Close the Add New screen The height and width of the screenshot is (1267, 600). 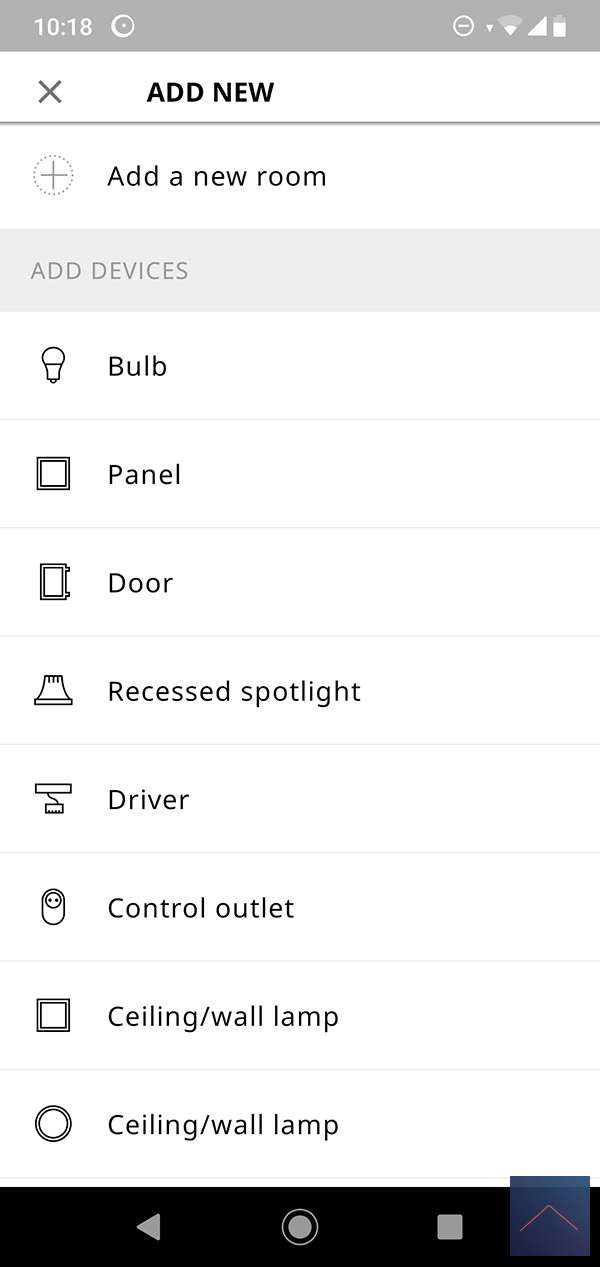tap(50, 92)
